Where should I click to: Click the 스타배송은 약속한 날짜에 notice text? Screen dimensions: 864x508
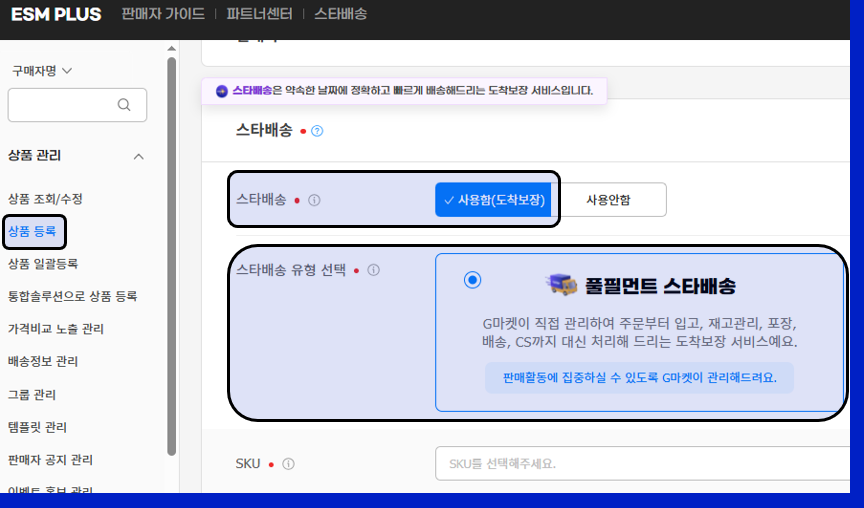click(x=413, y=90)
